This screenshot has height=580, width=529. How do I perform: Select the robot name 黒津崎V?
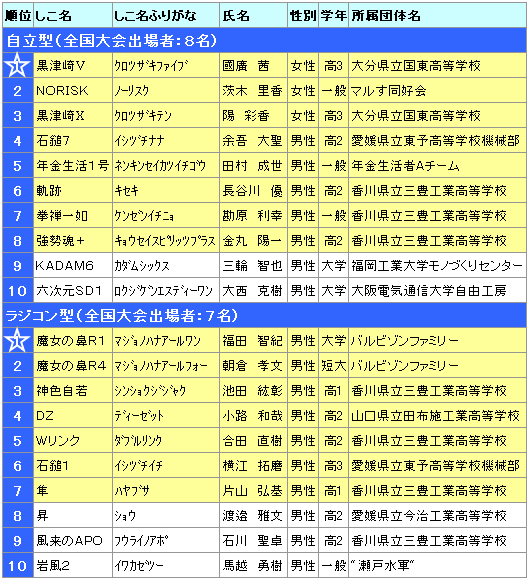tap(61, 65)
